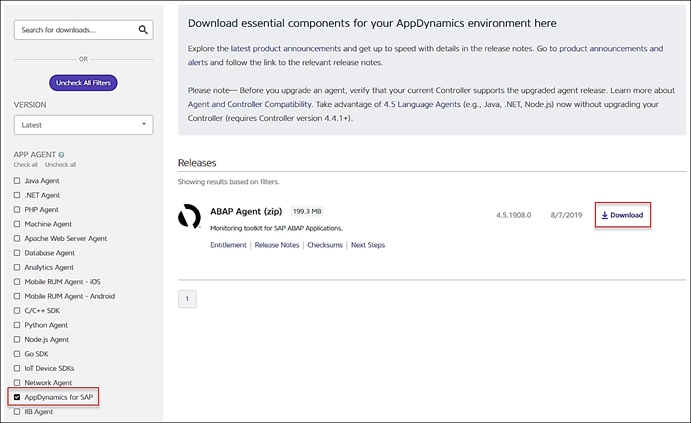This screenshot has height=423, width=691.
Task: Open the Release Notes link
Action: click(x=277, y=245)
